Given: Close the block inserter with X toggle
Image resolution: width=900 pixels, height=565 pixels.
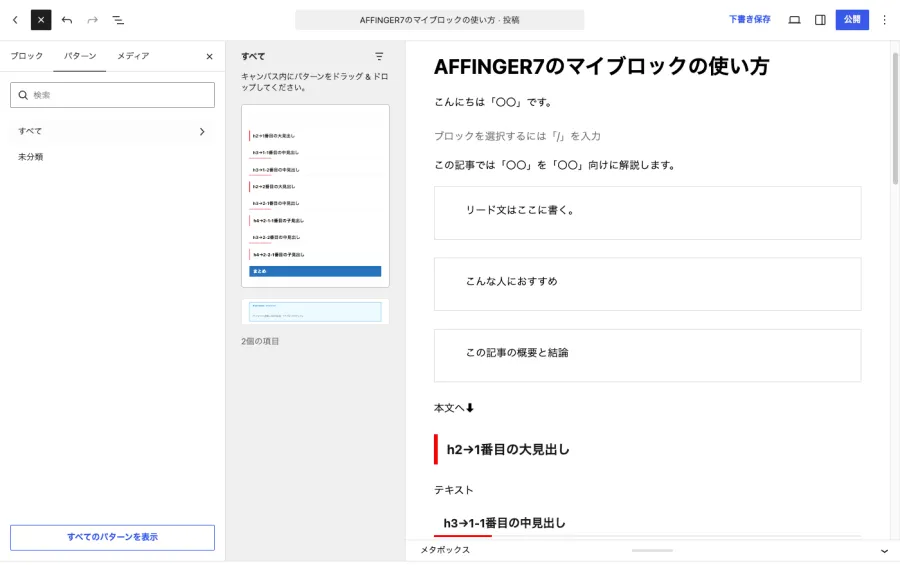Looking at the screenshot, I should point(41,20).
